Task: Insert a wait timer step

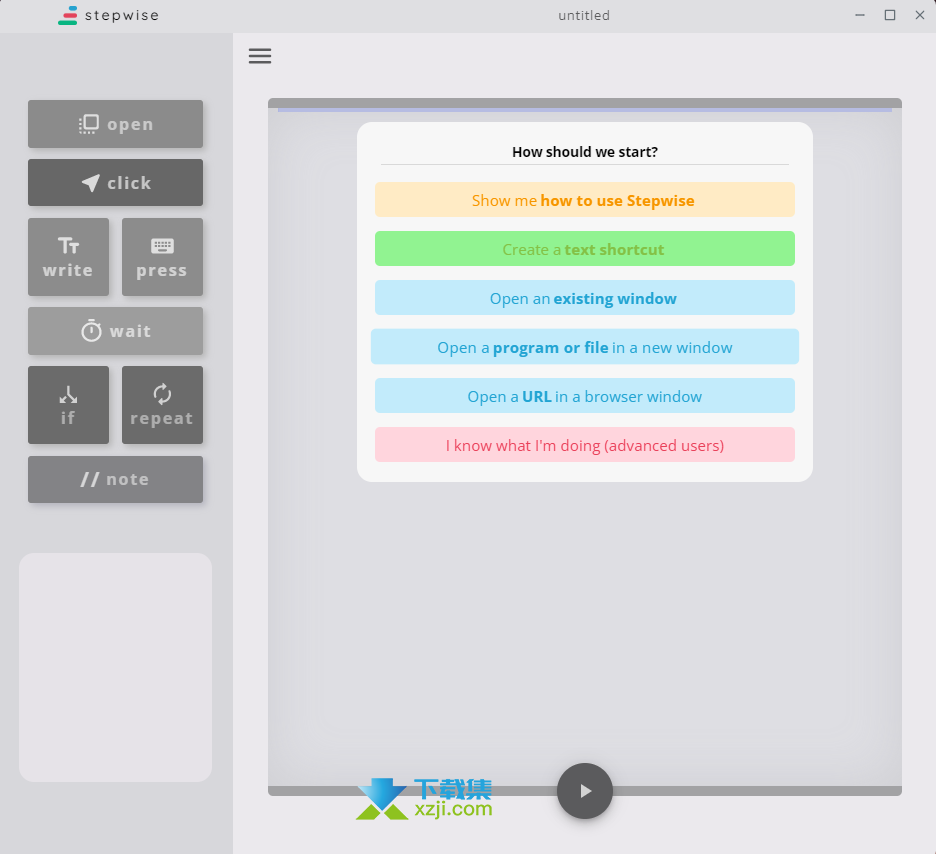Action: coord(115,331)
